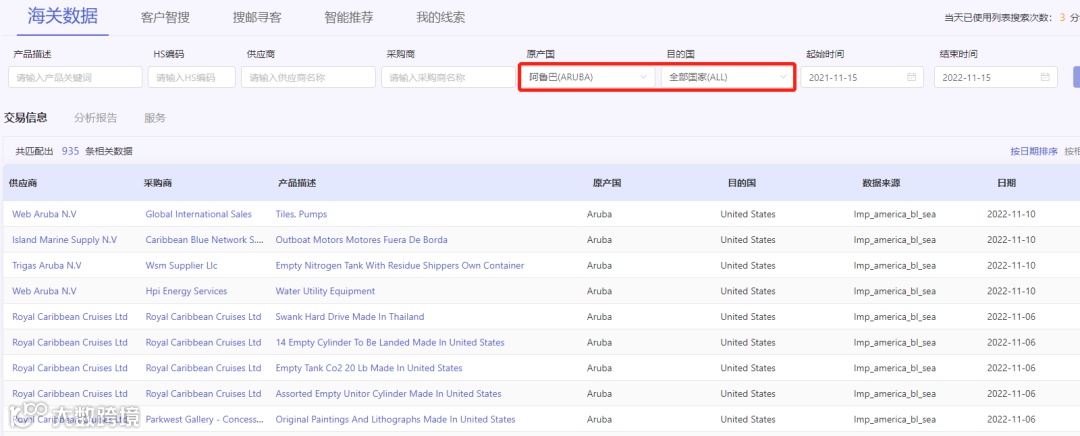
Task: Open Assorted Empty Unitor Cylinder link
Action: (x=388, y=394)
